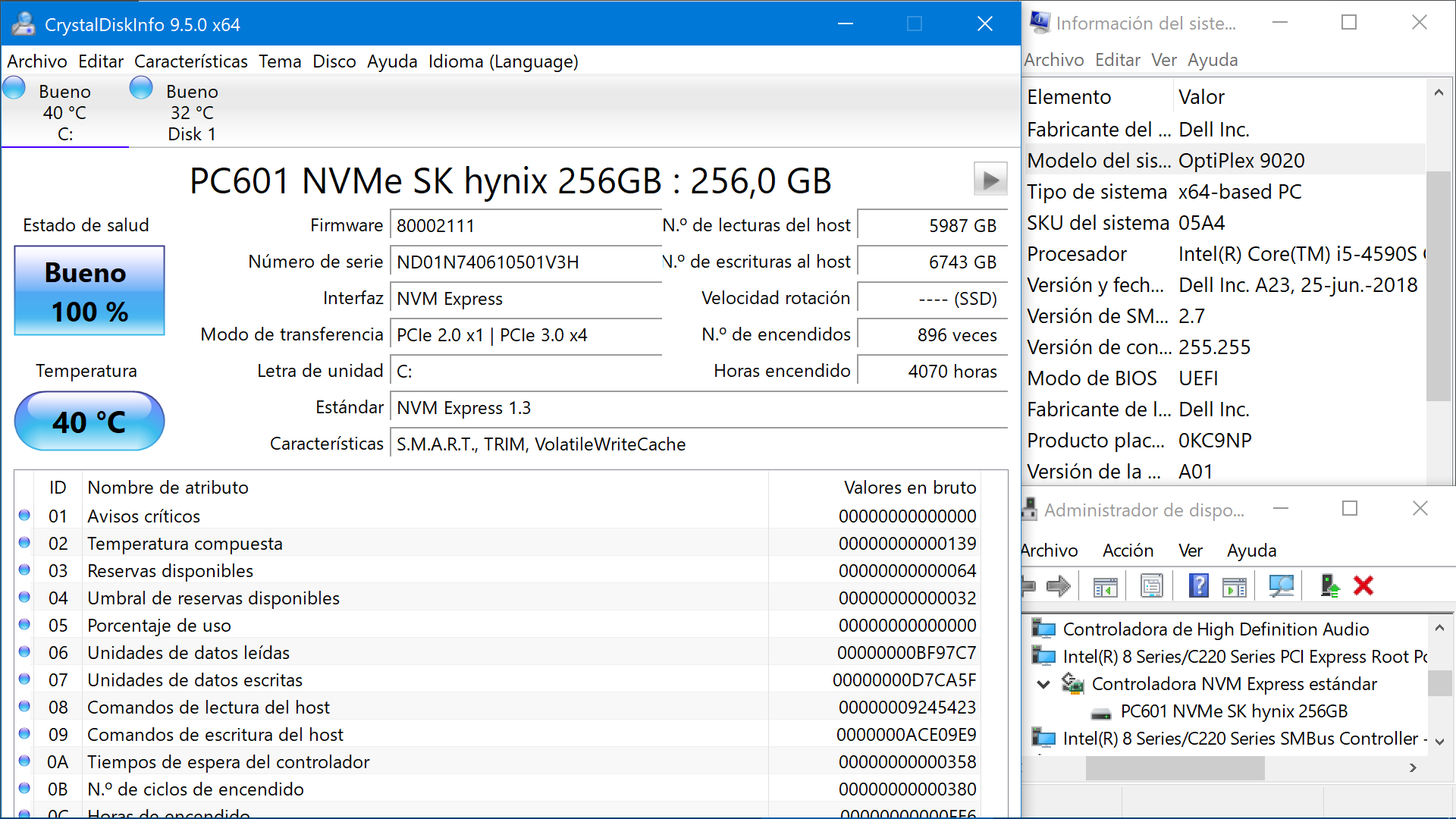Click the Características field S.M.A.R.T., TRIM
This screenshot has width=1456, height=819.
(x=698, y=444)
